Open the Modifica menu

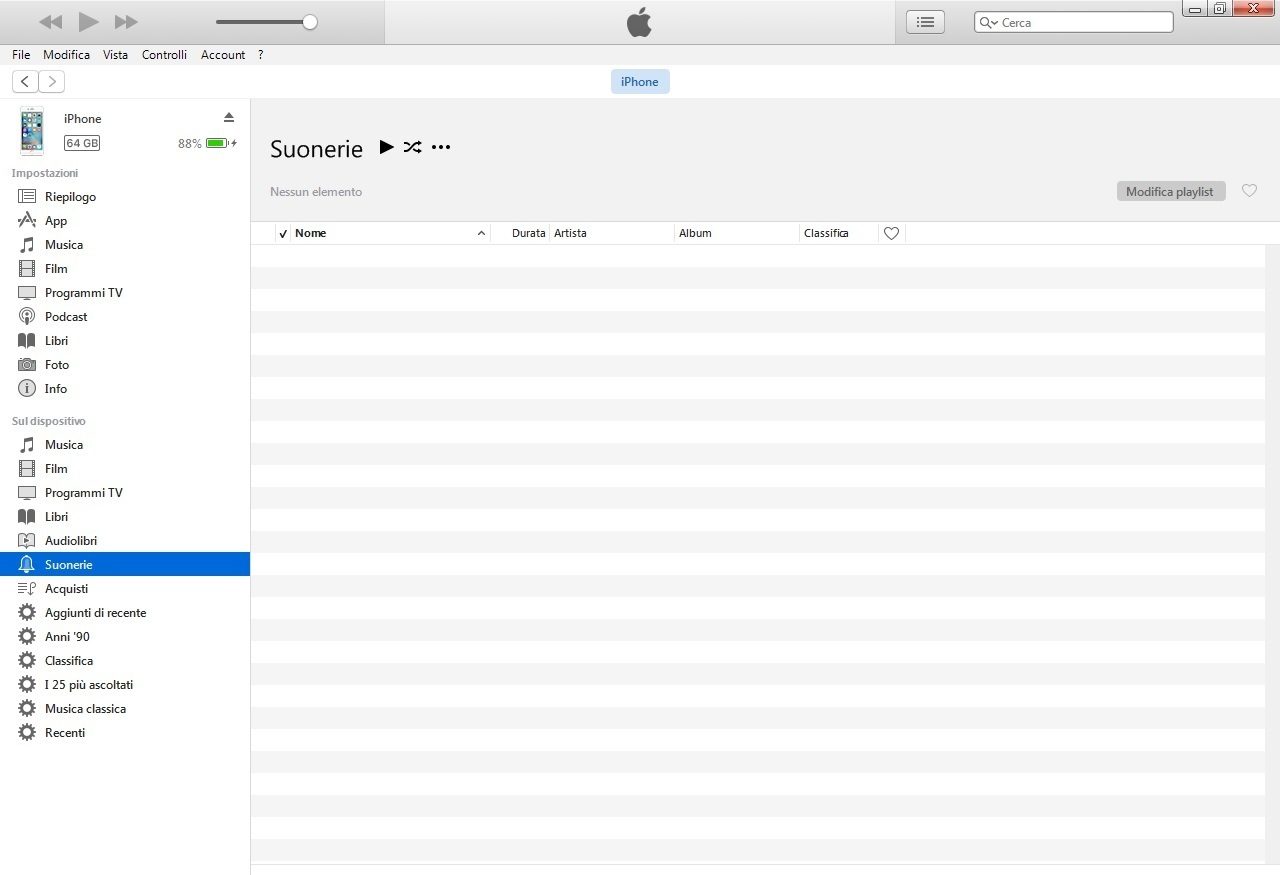pyautogui.click(x=66, y=55)
